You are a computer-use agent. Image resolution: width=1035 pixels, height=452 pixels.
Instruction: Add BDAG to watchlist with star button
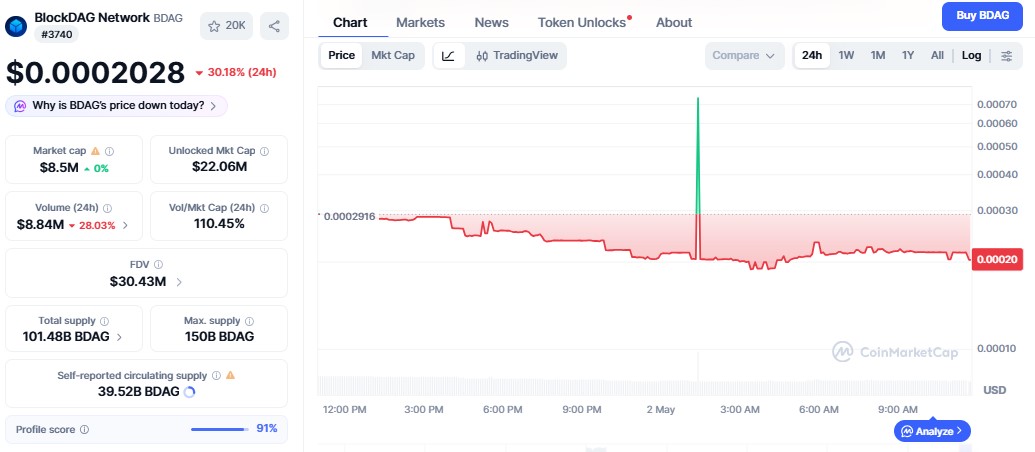point(226,26)
